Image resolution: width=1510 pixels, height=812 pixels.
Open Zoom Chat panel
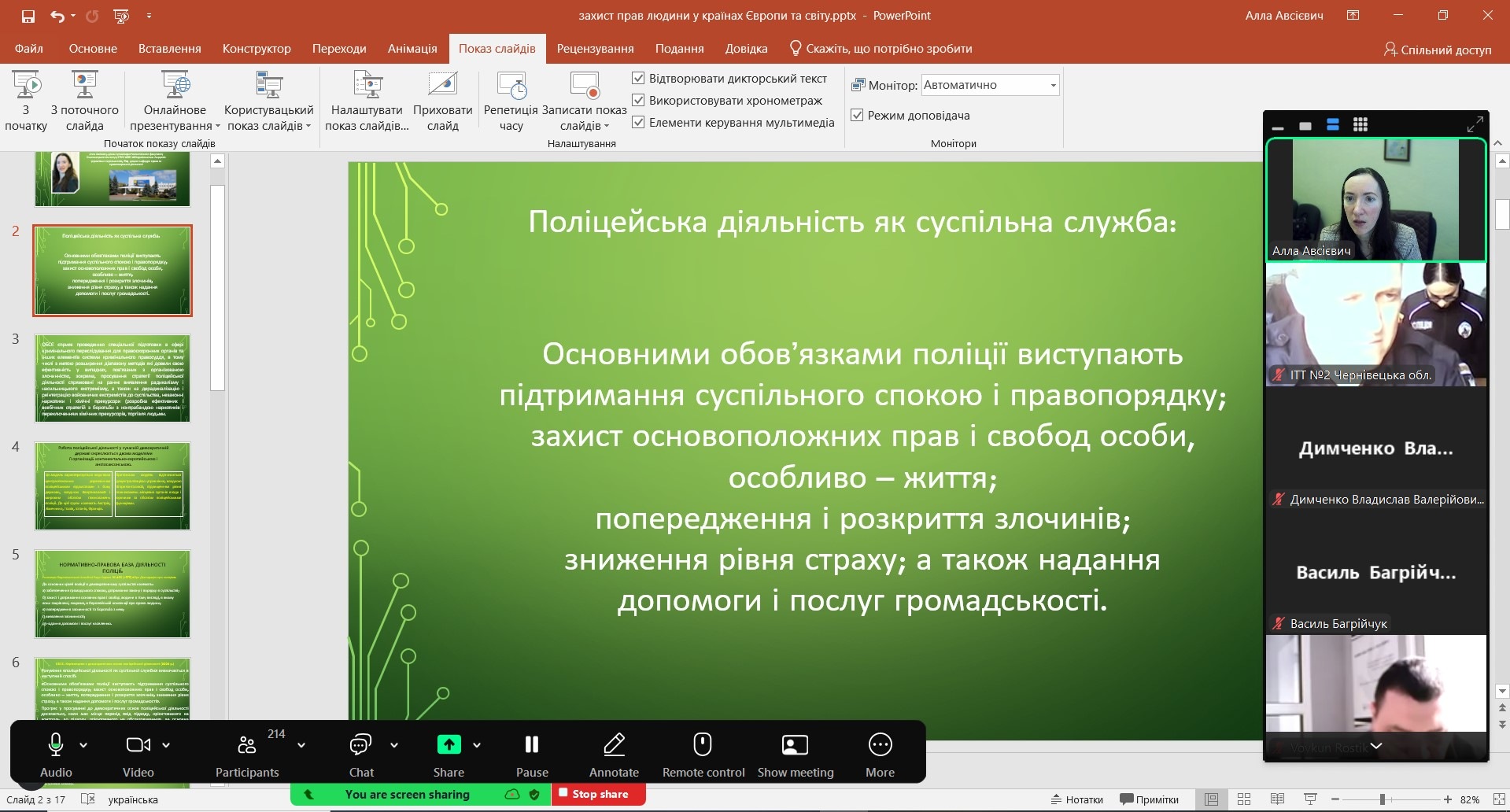coord(361,754)
